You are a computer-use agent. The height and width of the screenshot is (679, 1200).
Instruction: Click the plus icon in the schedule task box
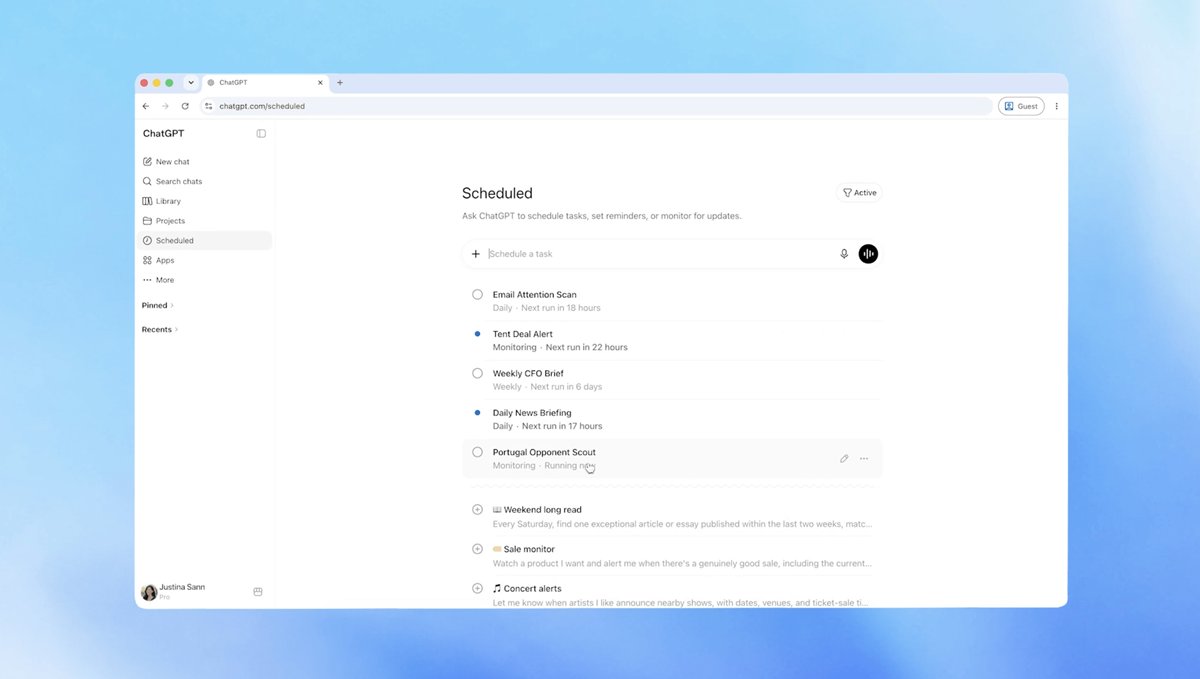pos(476,254)
